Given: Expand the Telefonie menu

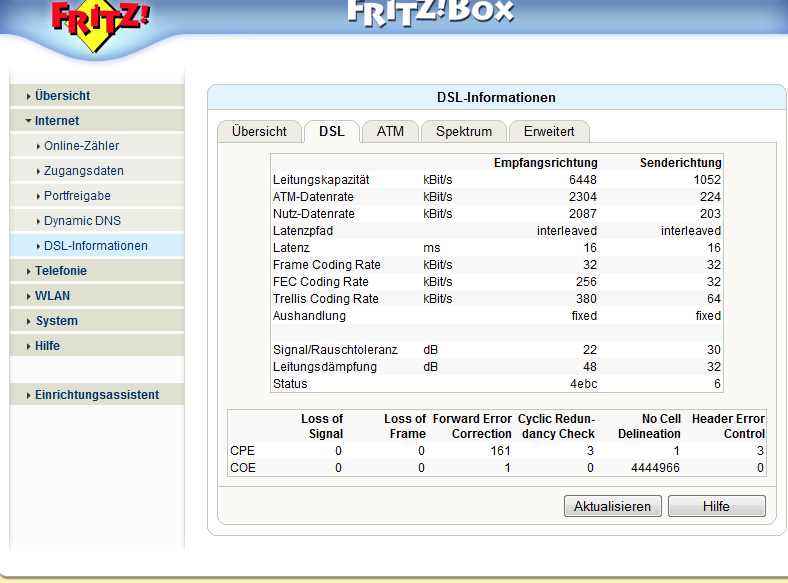Looking at the screenshot, I should tap(97, 271).
